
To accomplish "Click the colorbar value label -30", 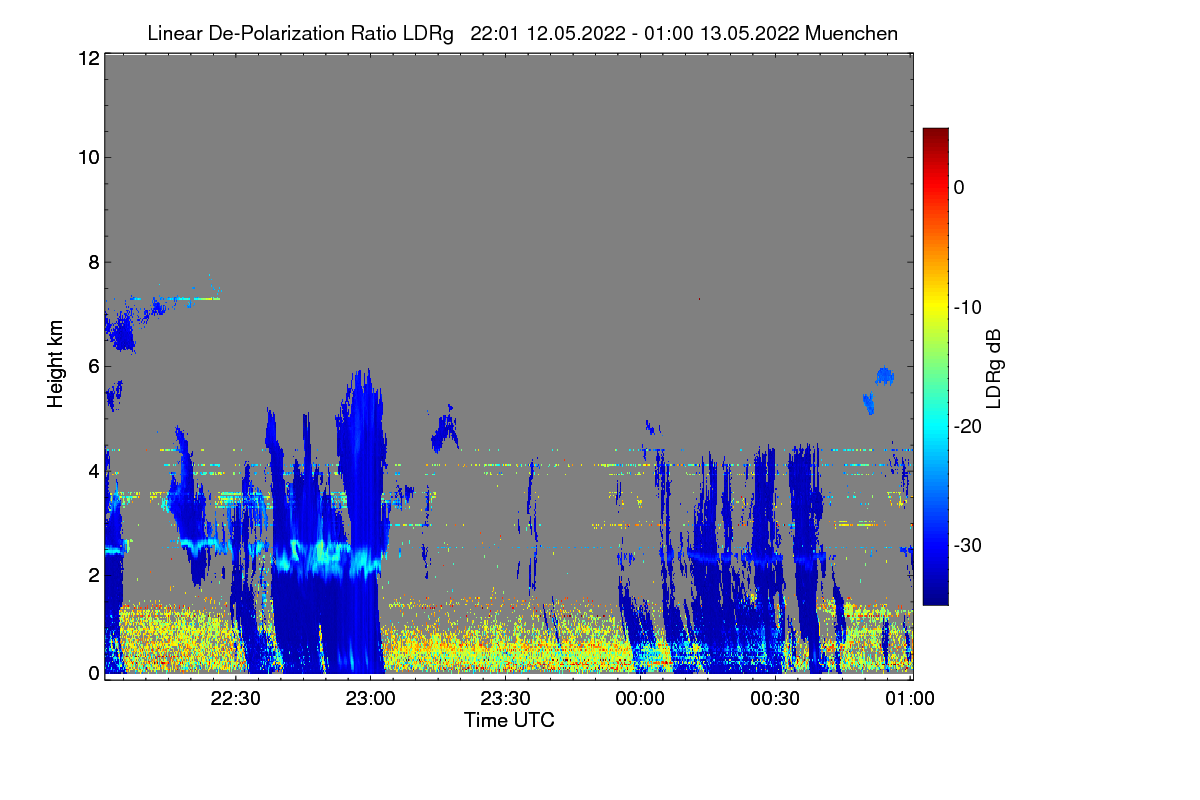I will [968, 546].
